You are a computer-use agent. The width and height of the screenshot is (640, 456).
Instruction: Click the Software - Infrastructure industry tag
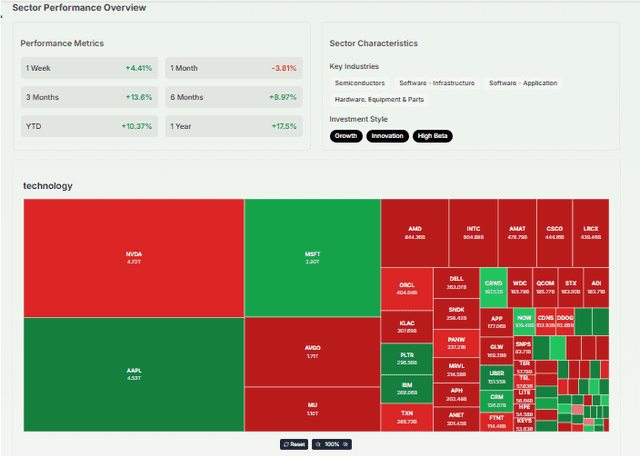coord(437,83)
